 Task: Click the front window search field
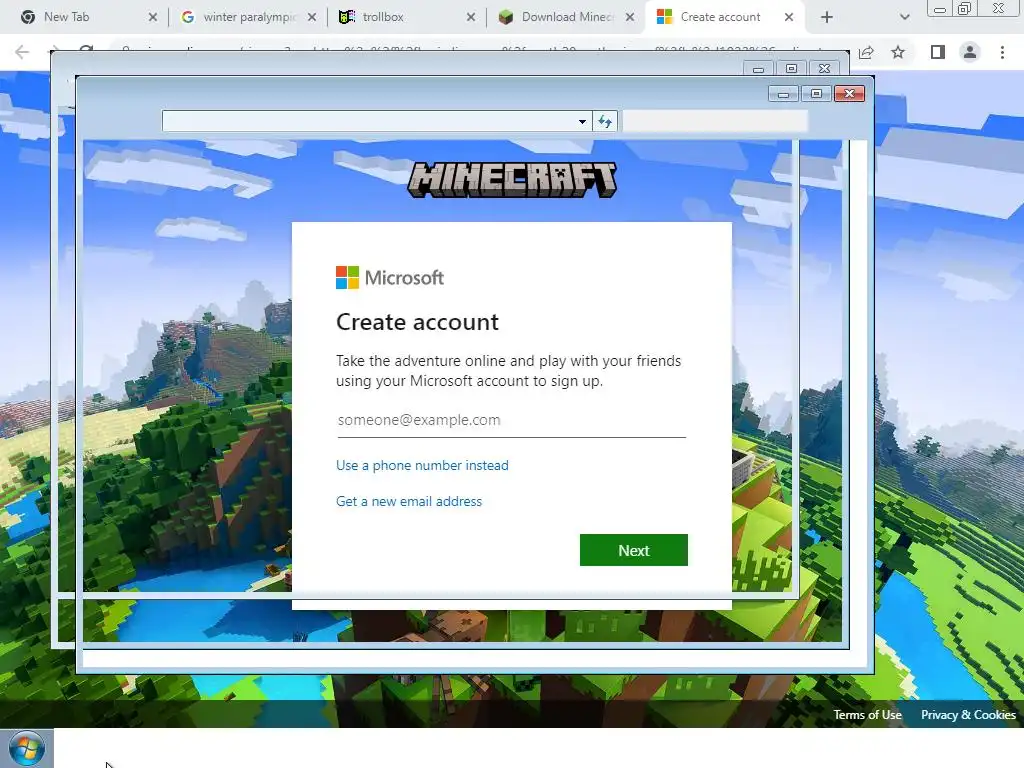(x=715, y=121)
